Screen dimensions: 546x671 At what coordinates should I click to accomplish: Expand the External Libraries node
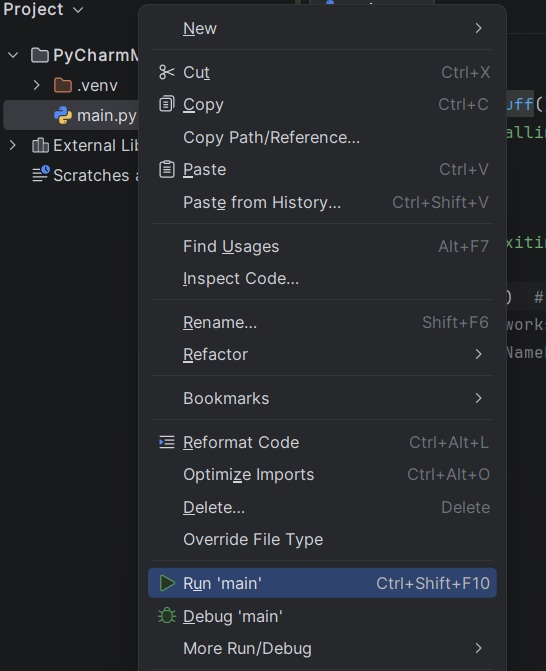[x=12, y=145]
